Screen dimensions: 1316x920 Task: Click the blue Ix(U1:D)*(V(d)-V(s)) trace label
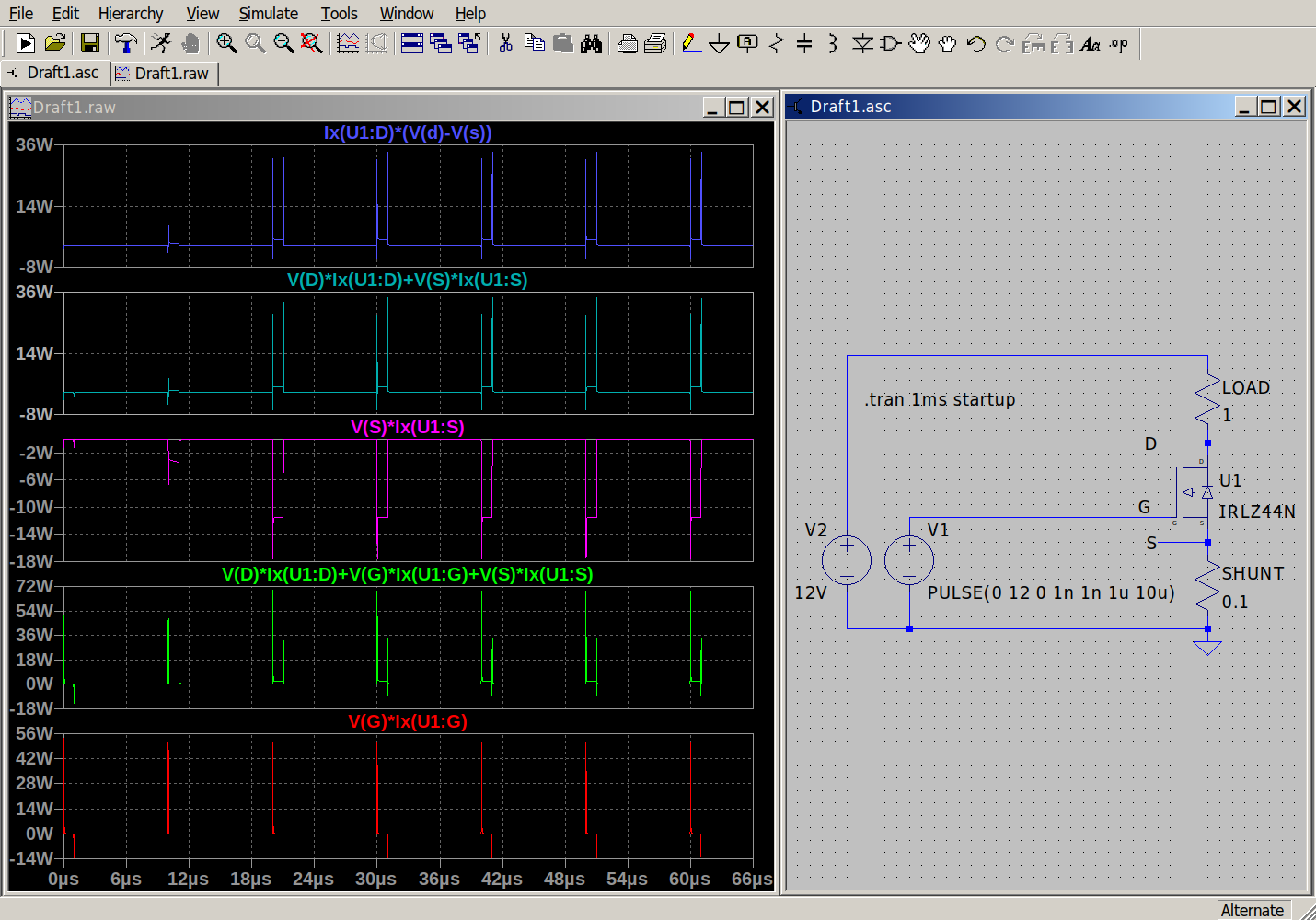(408, 132)
